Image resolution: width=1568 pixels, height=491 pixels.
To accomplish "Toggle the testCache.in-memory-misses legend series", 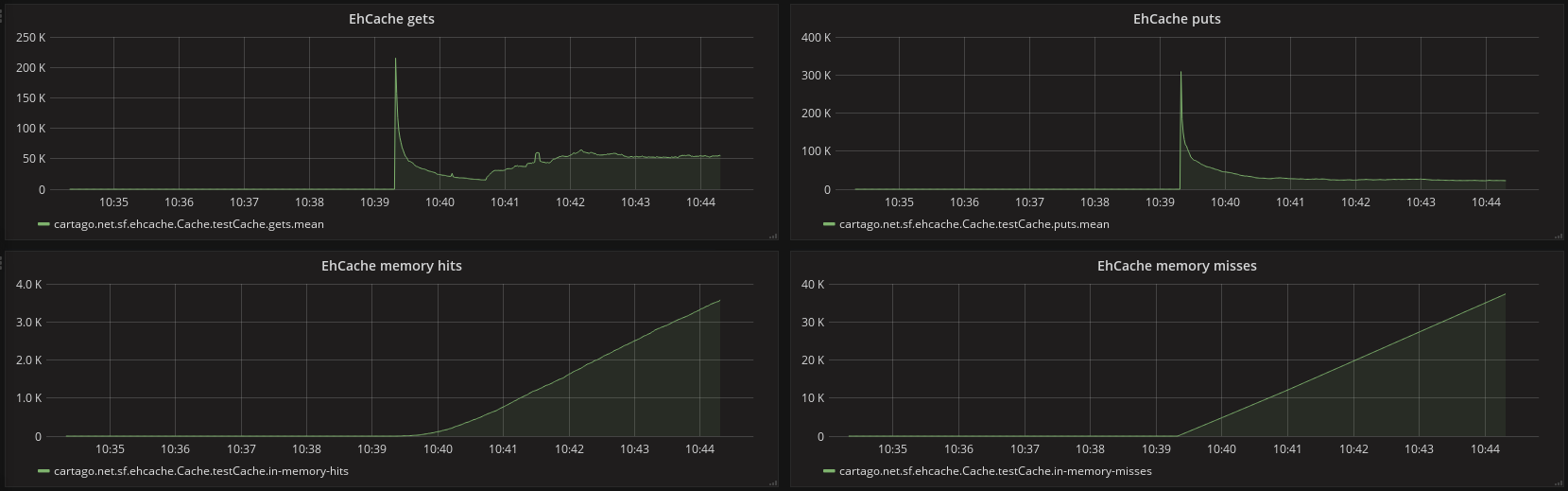I will point(995,470).
